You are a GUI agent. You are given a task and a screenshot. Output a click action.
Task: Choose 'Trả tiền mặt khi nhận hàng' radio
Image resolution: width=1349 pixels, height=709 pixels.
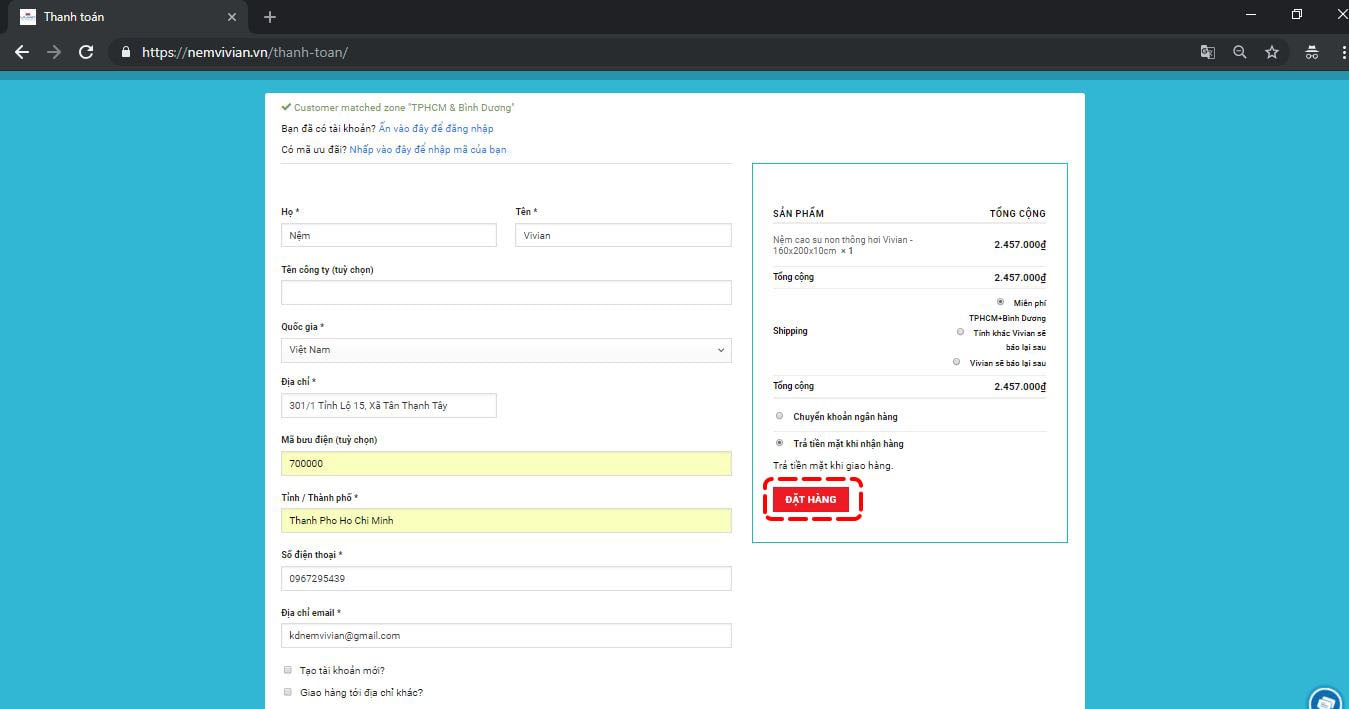pos(780,443)
